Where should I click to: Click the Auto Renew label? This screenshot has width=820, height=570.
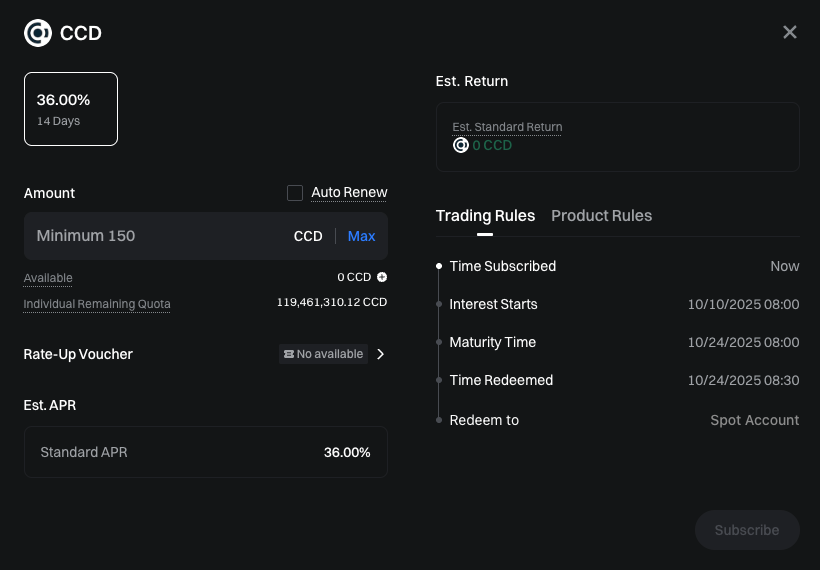pos(349,193)
